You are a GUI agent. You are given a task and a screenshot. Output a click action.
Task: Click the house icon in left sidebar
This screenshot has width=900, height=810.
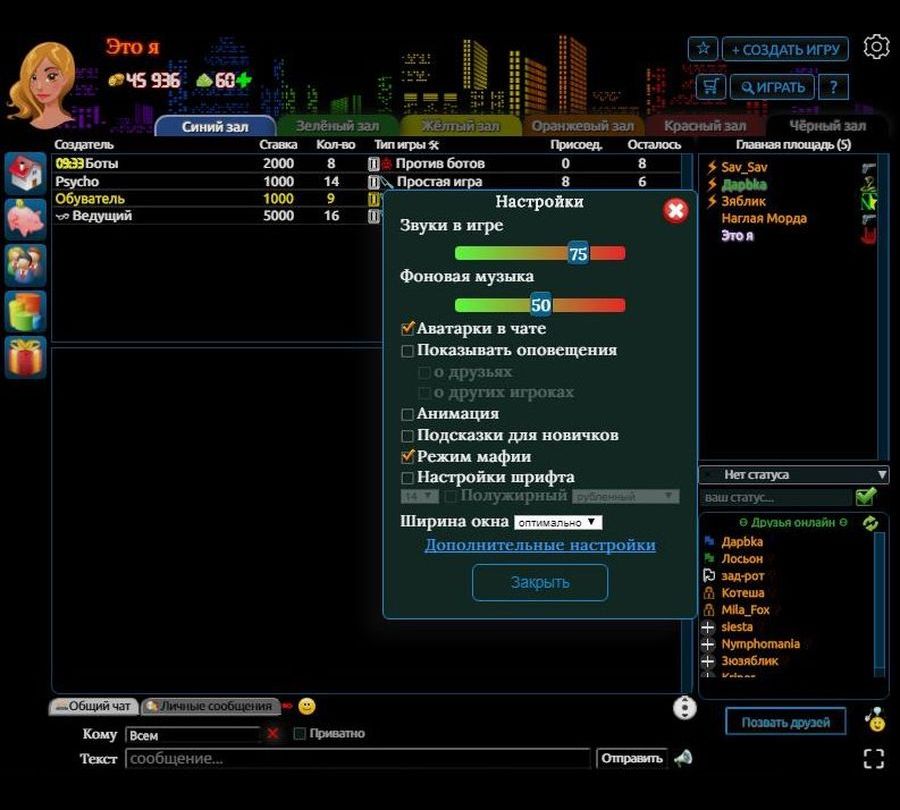25,174
